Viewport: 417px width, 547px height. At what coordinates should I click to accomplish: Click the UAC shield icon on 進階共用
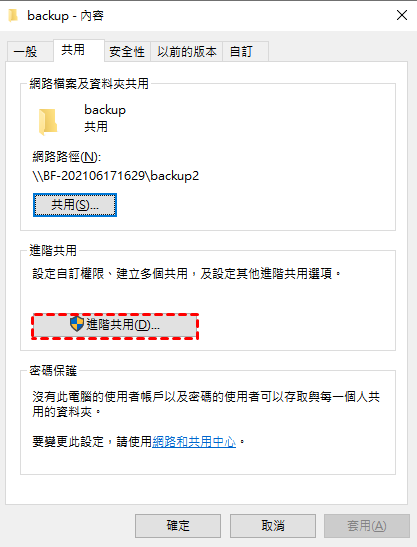click(77, 324)
